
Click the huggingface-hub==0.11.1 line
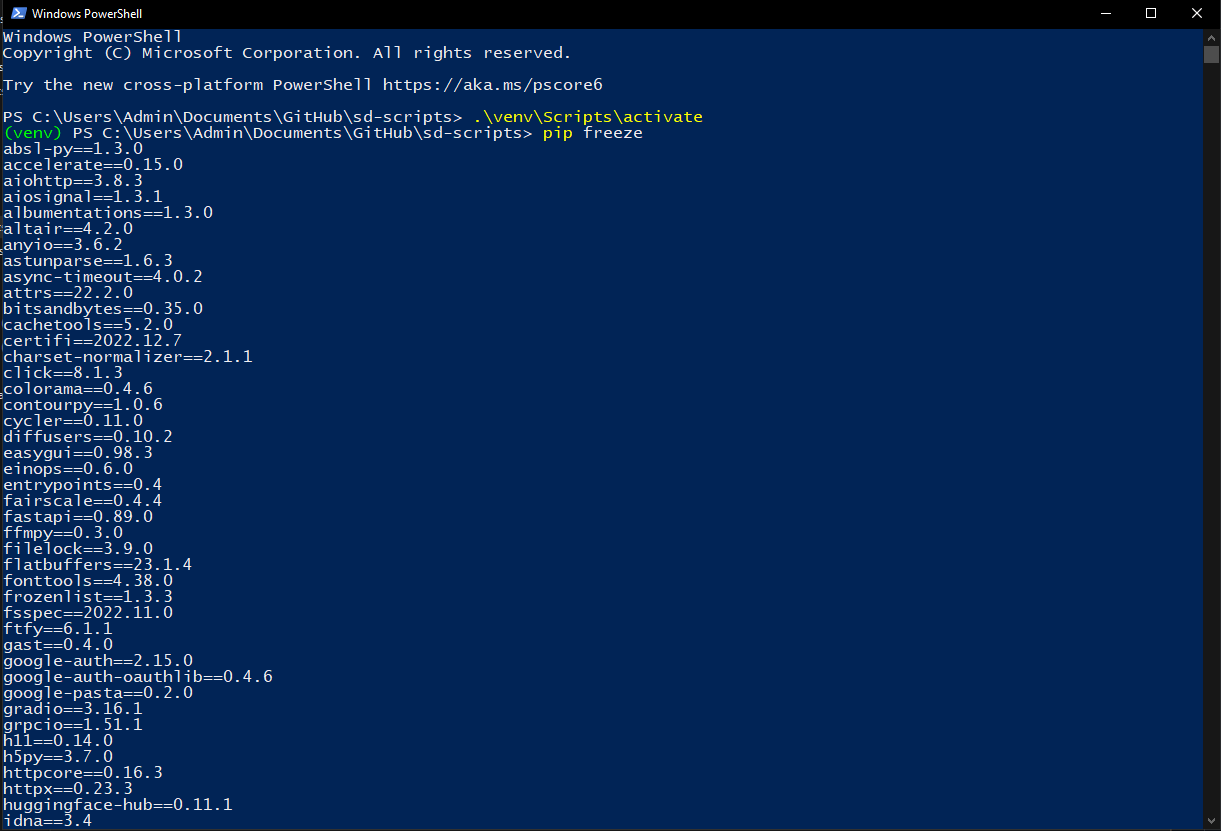pyautogui.click(x=118, y=804)
